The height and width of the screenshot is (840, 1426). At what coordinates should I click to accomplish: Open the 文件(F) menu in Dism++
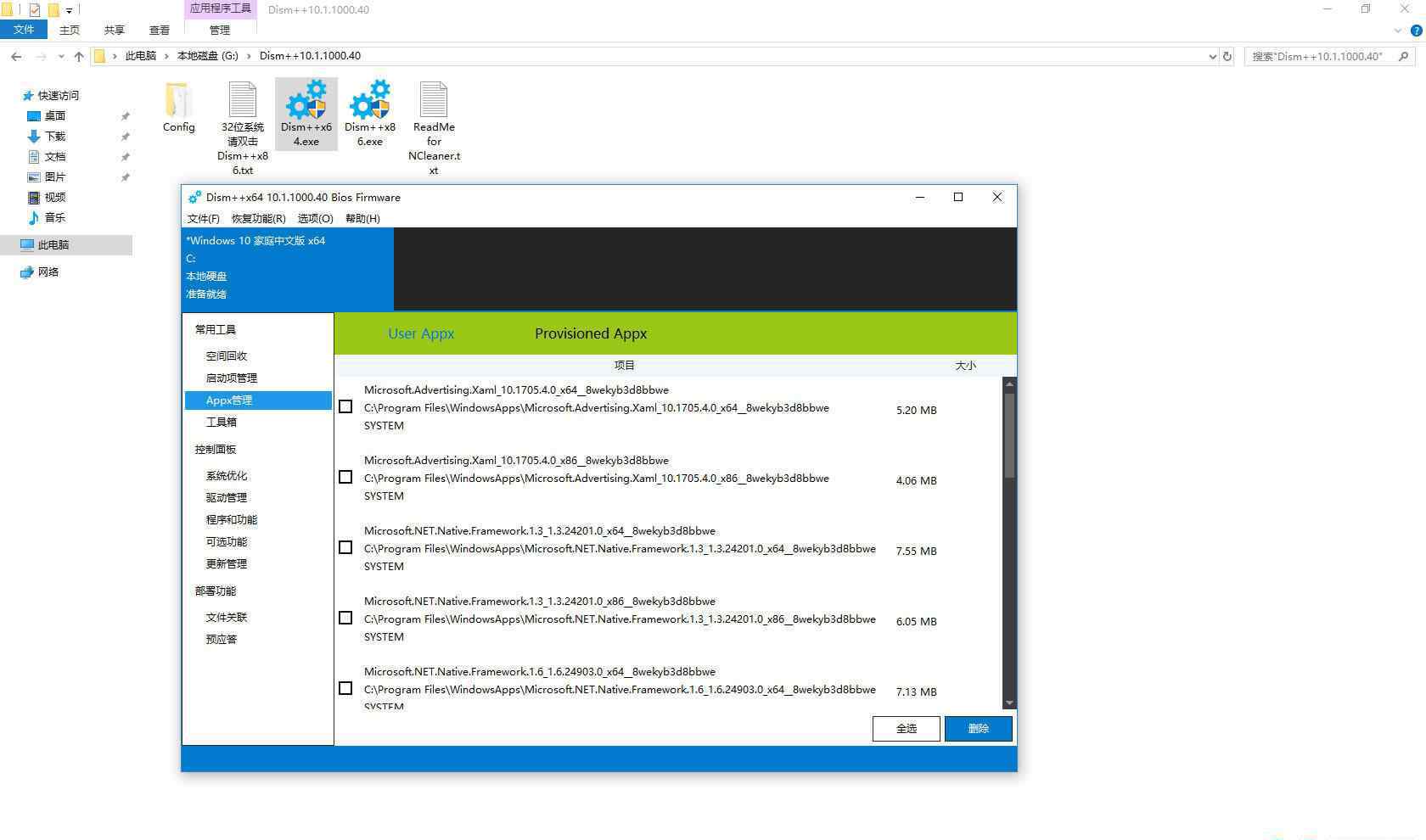click(x=204, y=219)
